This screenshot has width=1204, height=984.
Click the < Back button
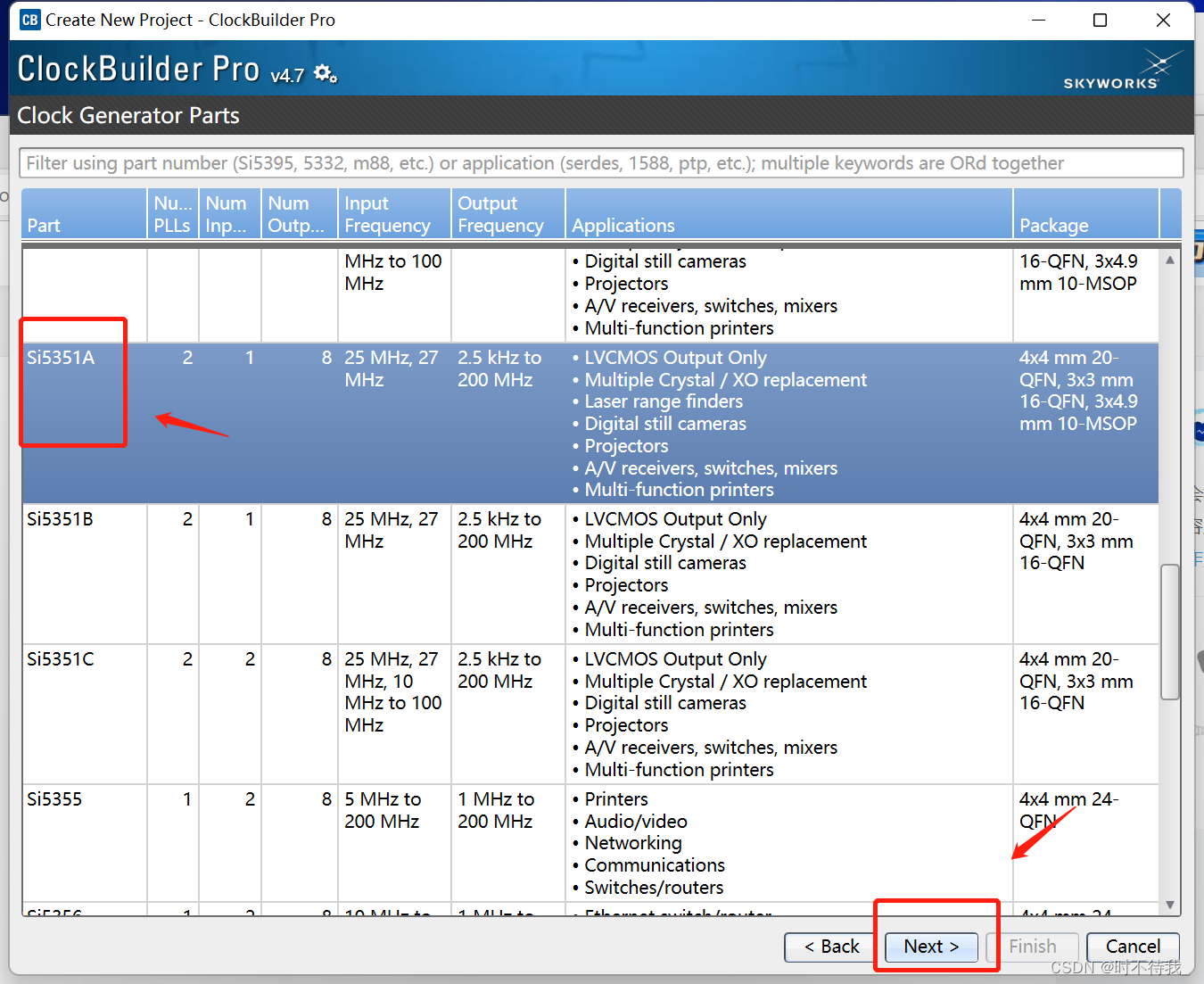[831, 947]
